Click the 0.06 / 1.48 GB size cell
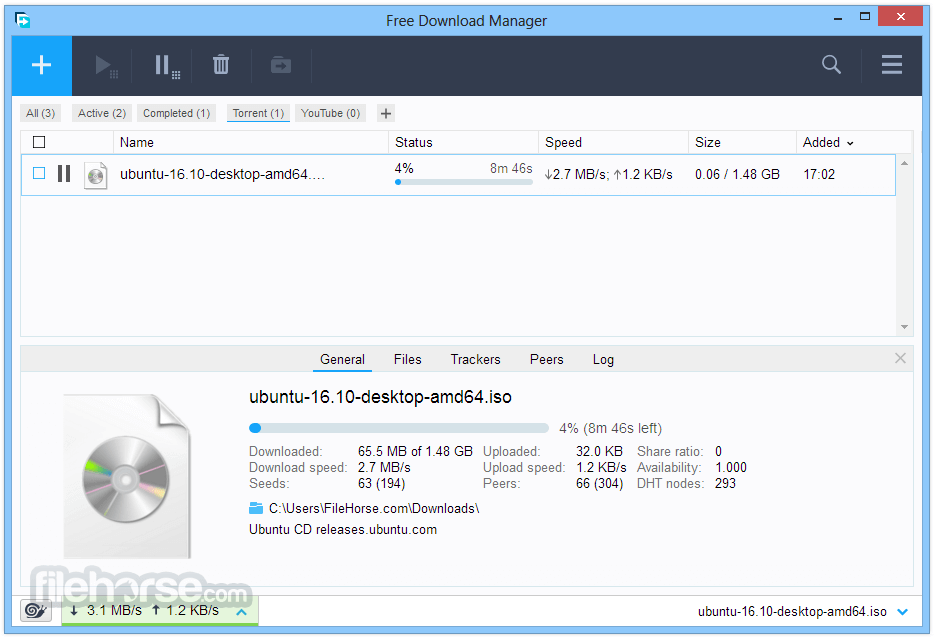 [737, 174]
